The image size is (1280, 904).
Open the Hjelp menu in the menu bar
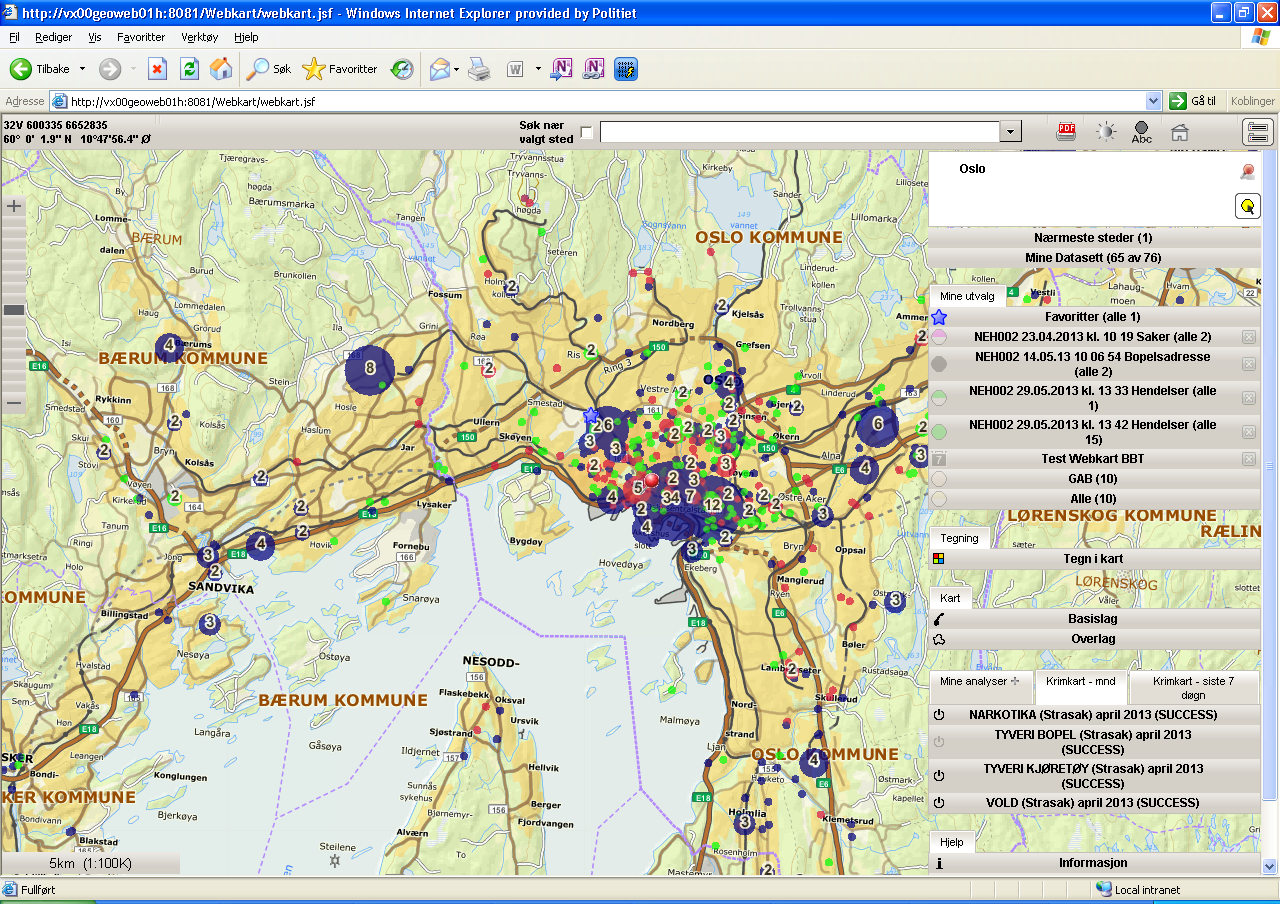(x=246, y=37)
